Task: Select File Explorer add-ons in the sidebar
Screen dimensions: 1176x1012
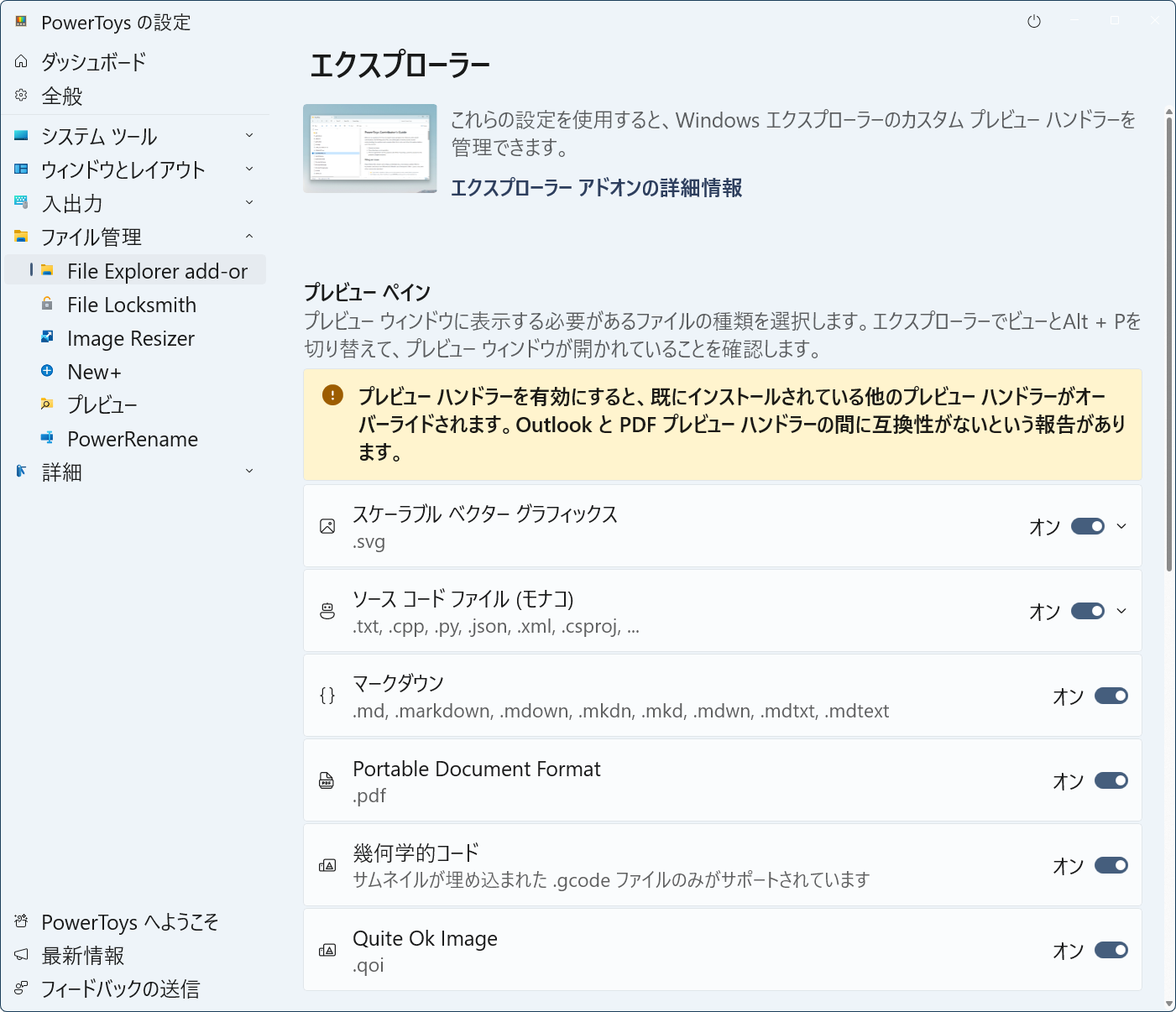Action: (x=135, y=270)
